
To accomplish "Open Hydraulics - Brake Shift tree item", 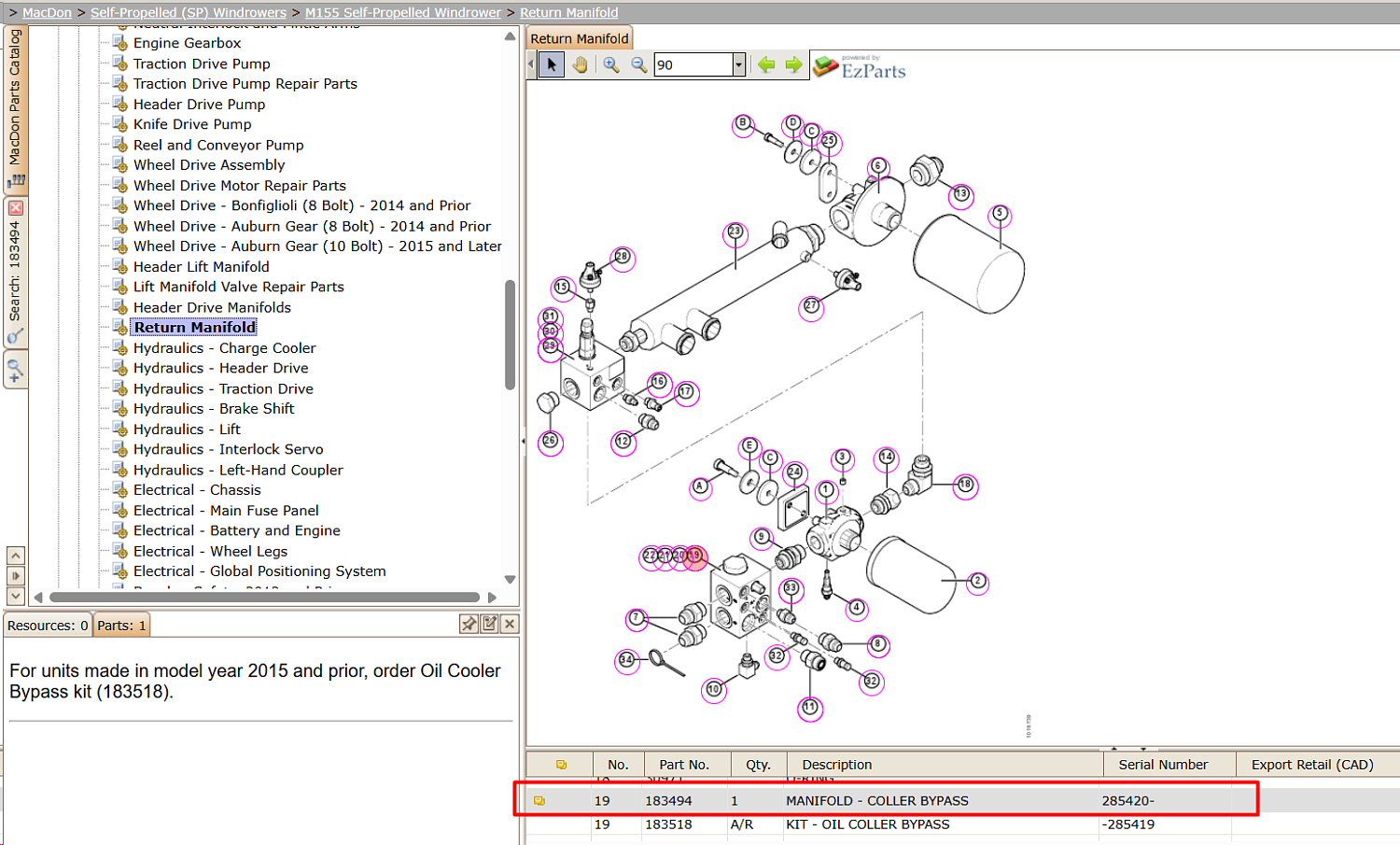I will 214,409.
